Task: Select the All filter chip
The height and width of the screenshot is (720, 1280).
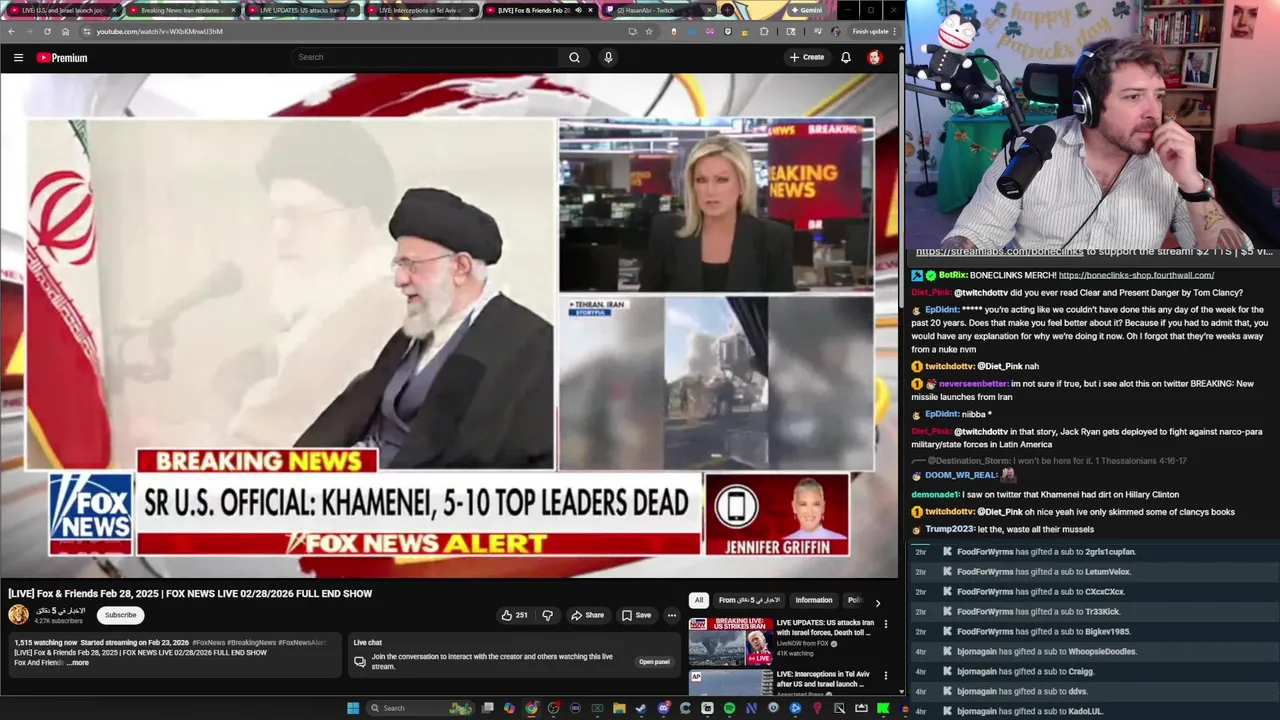Action: (x=698, y=600)
